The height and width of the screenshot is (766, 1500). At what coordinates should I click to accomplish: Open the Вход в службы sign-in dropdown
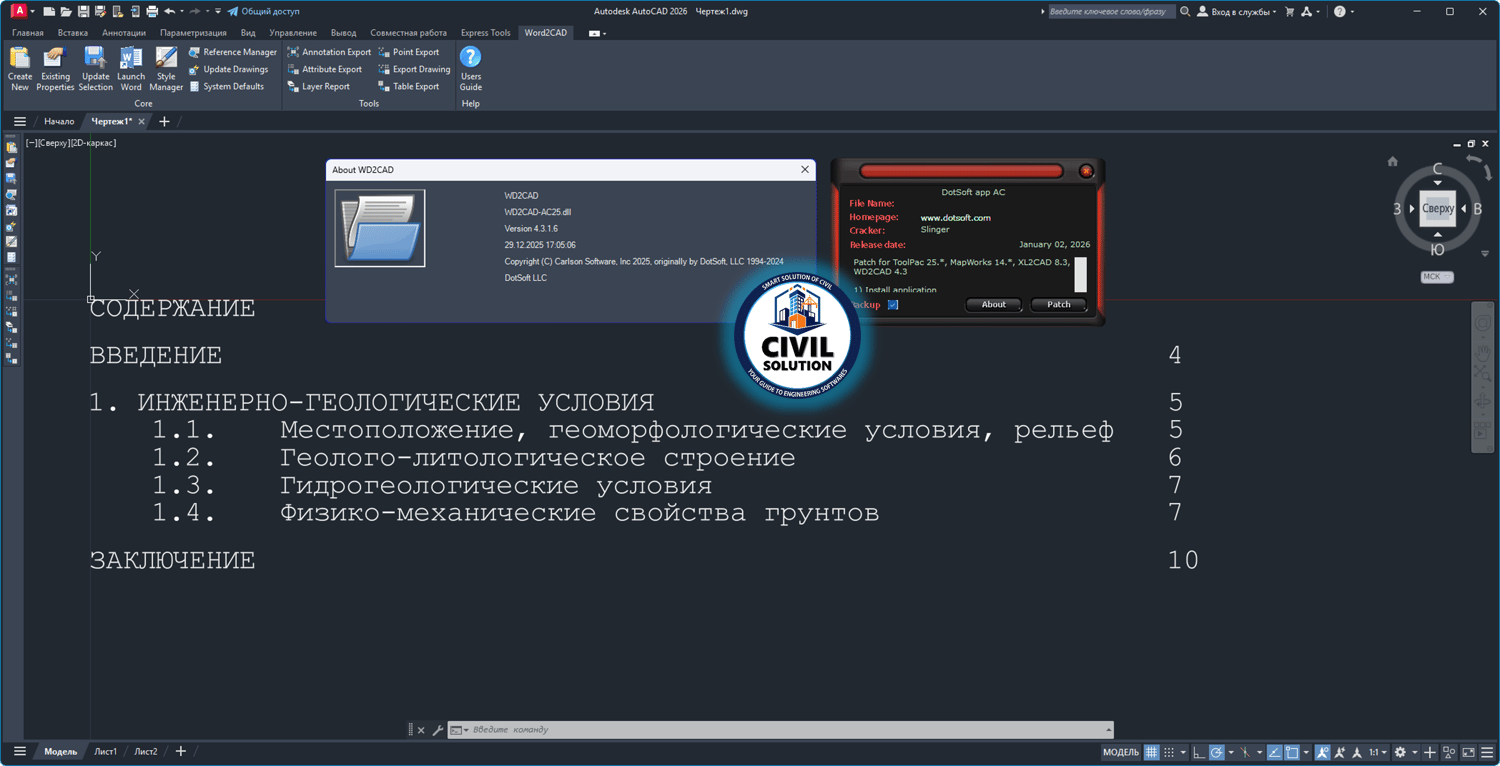1237,11
